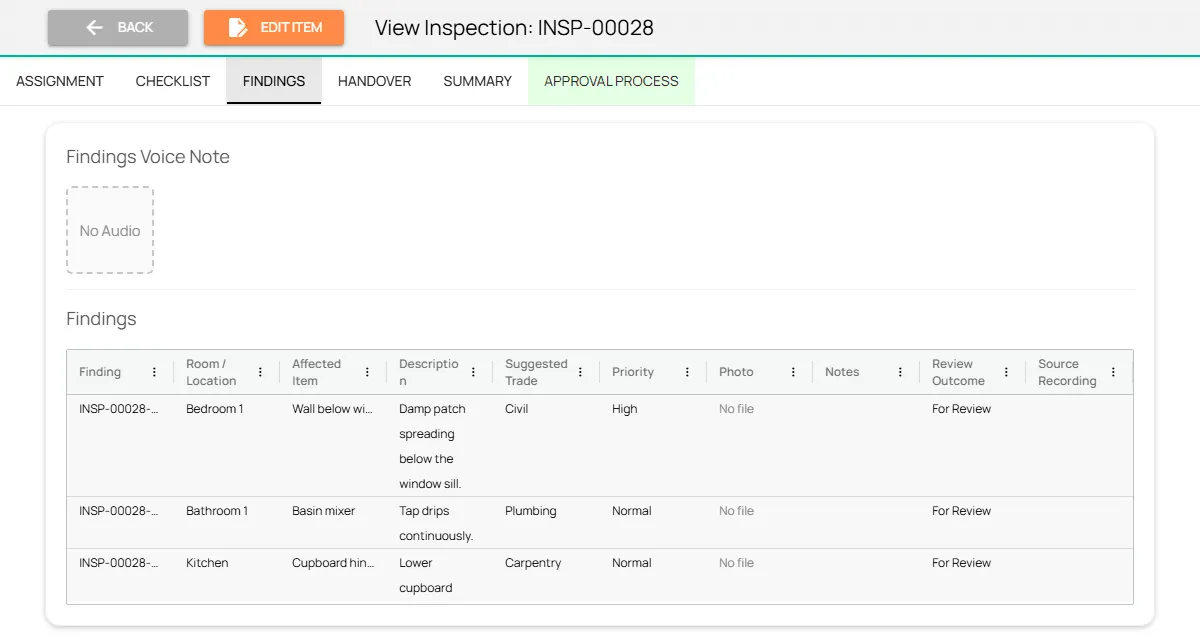Click No file in the Kitchen row
Screen dimensions: 1200x640
[737, 563]
